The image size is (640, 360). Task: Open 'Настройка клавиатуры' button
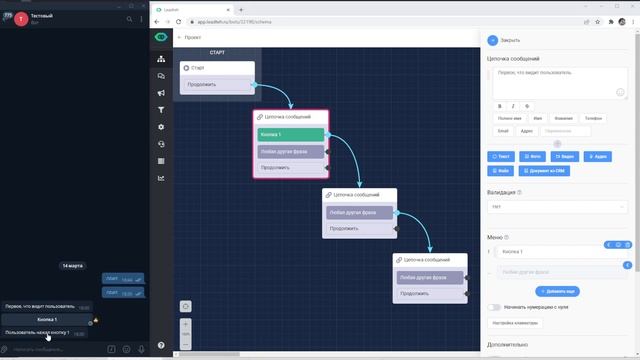coord(515,323)
